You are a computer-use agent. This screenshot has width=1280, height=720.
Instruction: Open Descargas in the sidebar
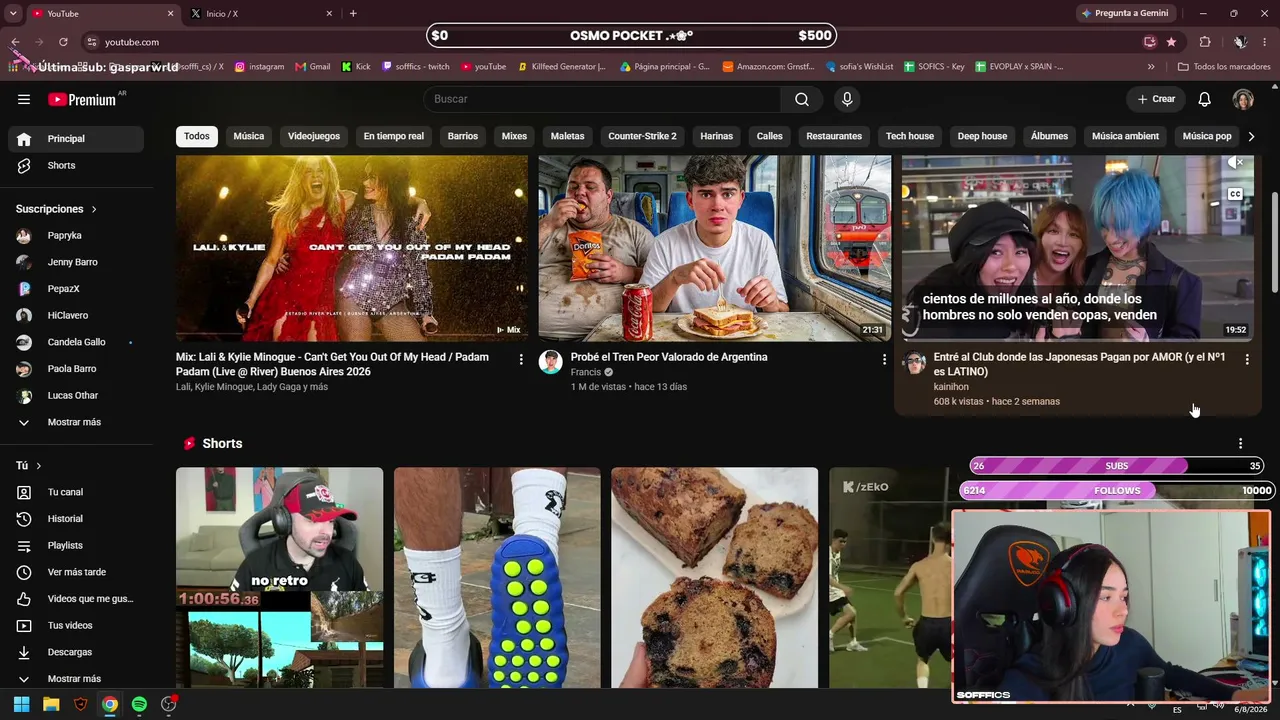click(72, 652)
